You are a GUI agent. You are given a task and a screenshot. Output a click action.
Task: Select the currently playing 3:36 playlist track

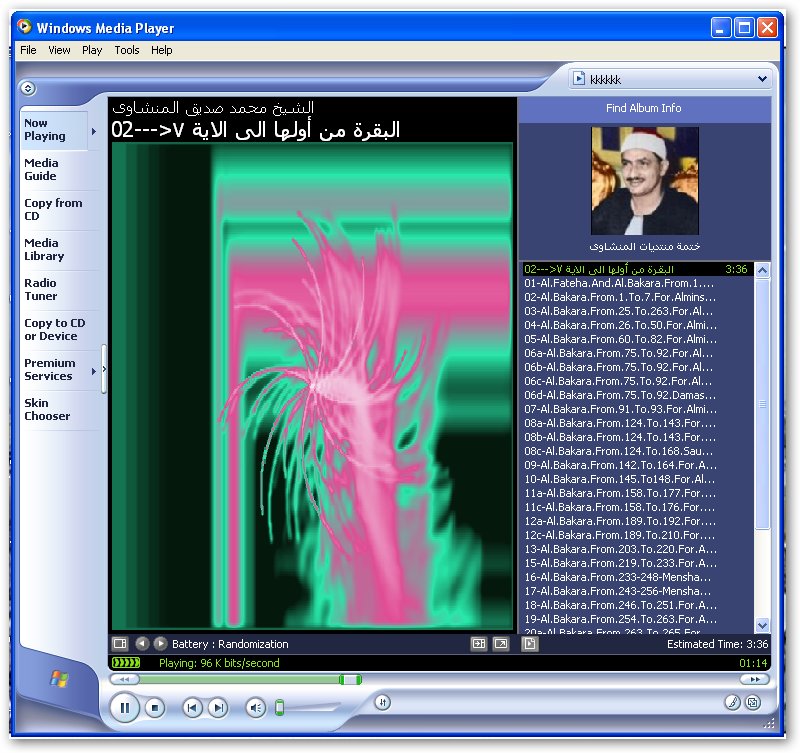[637, 269]
